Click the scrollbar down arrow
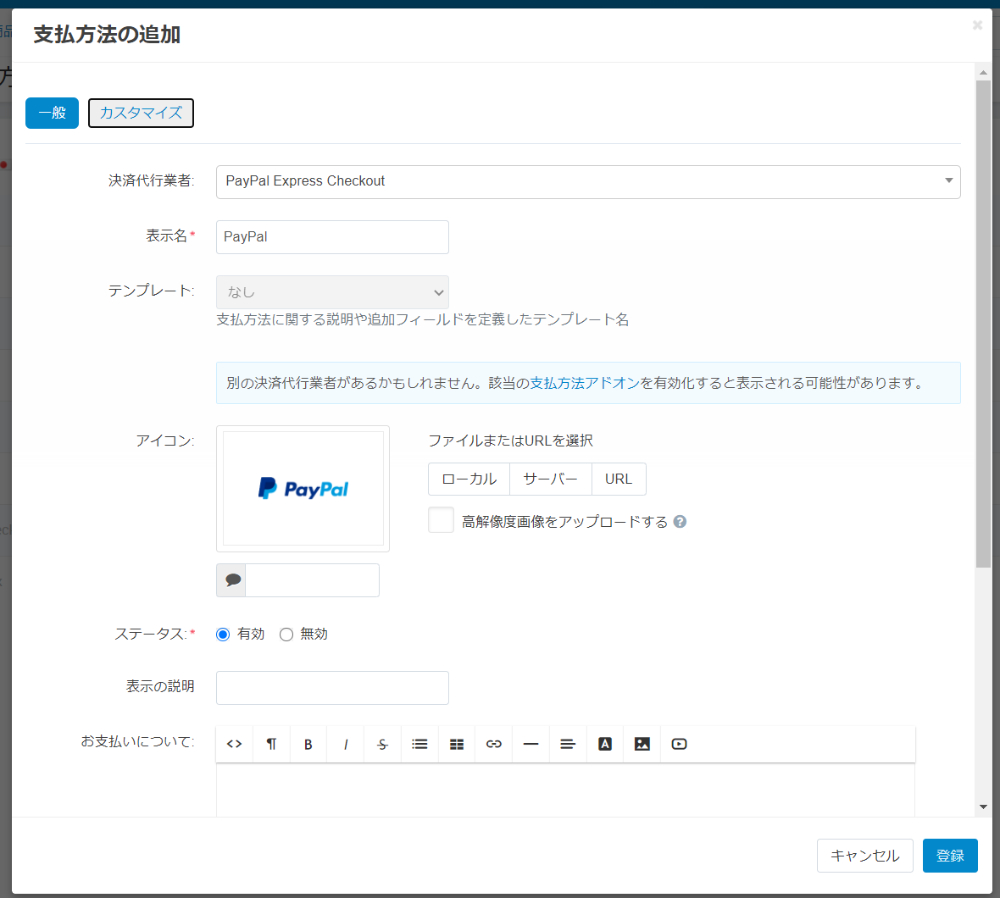 click(983, 807)
